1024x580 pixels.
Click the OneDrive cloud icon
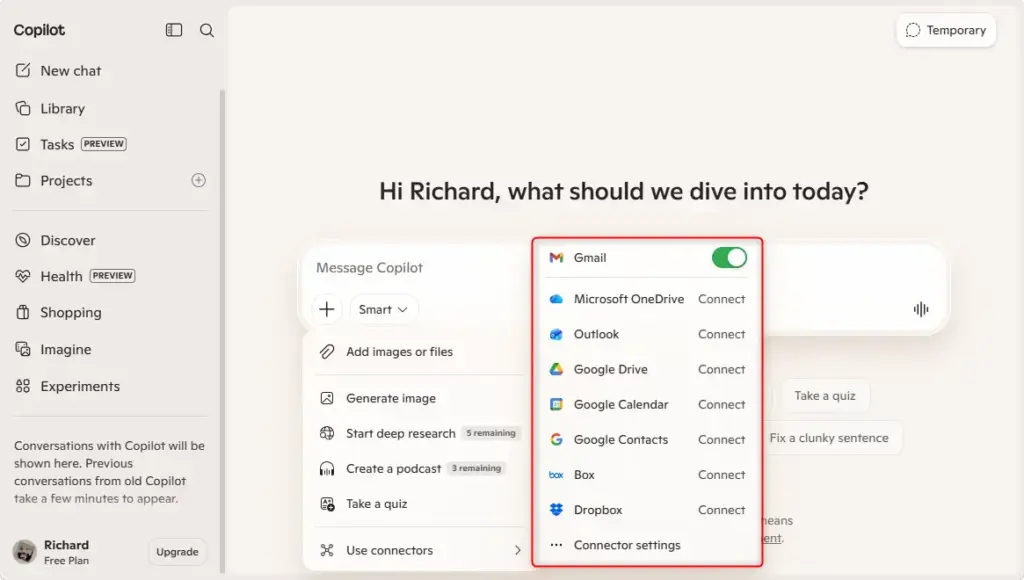click(556, 298)
